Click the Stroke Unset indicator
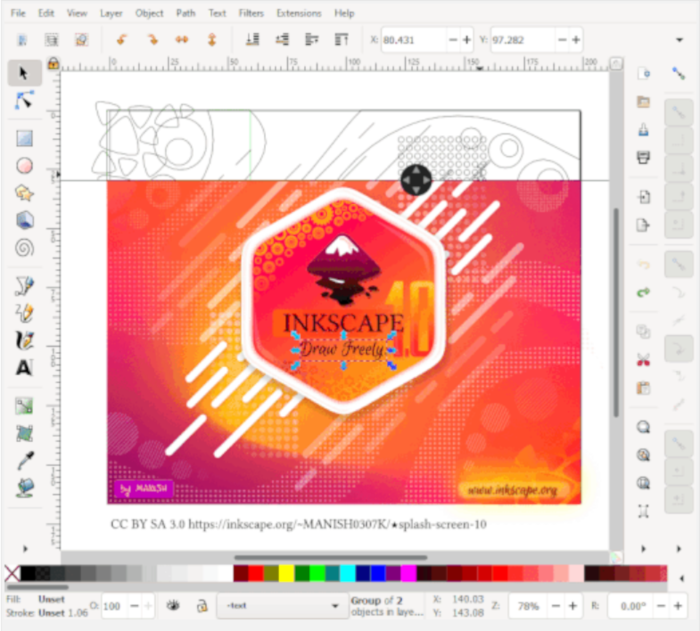The image size is (700, 631). point(51,613)
